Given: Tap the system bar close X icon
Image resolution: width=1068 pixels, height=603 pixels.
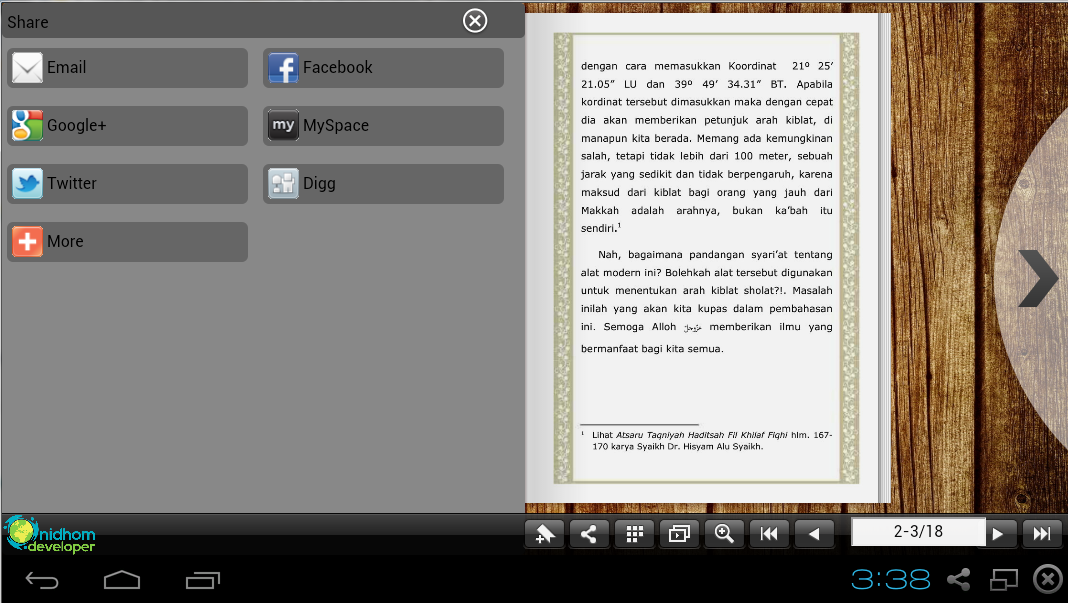Looking at the screenshot, I should [1048, 580].
